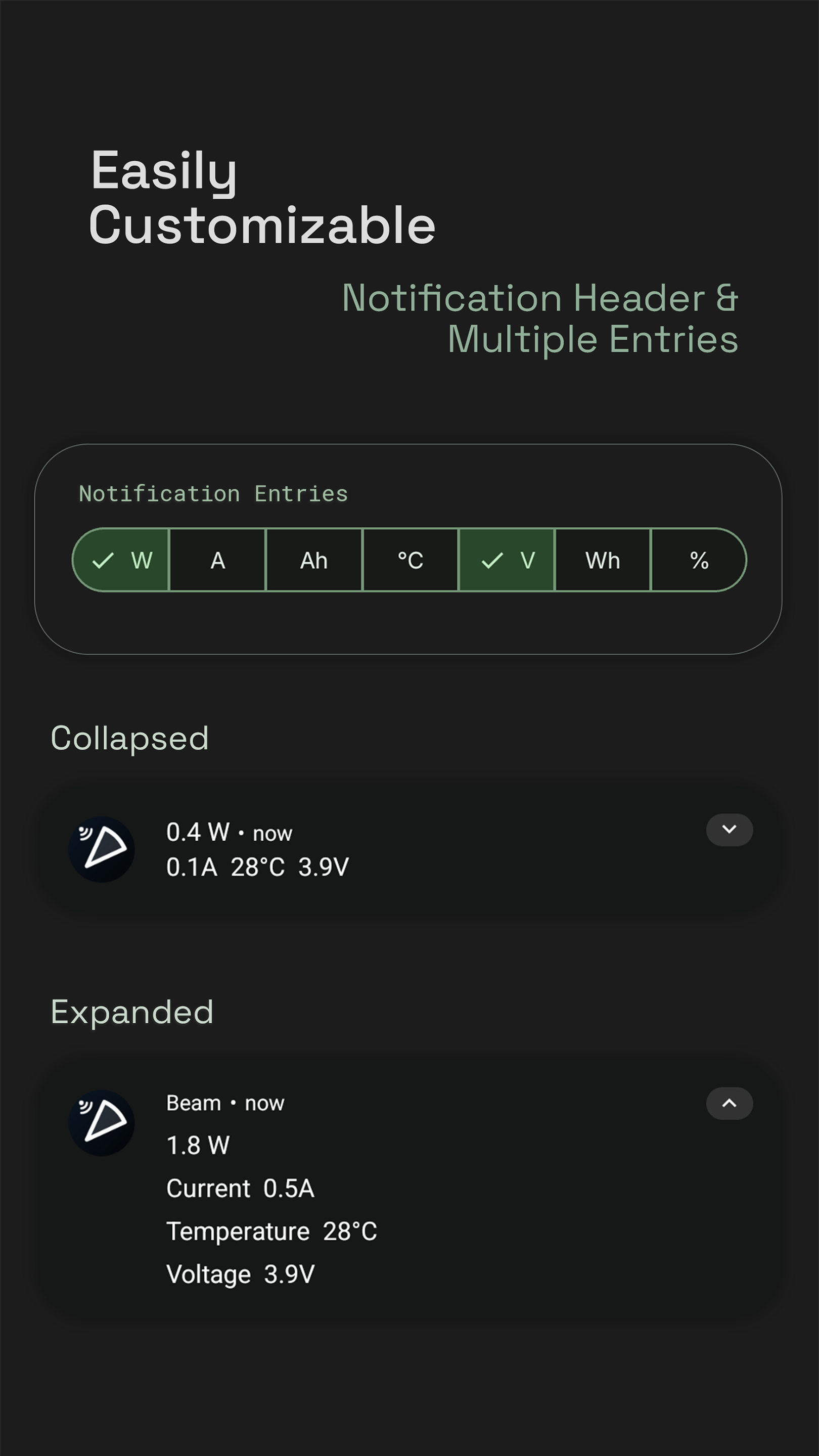Collapse the expanded Beam notification
819x1456 pixels.
pos(729,1103)
